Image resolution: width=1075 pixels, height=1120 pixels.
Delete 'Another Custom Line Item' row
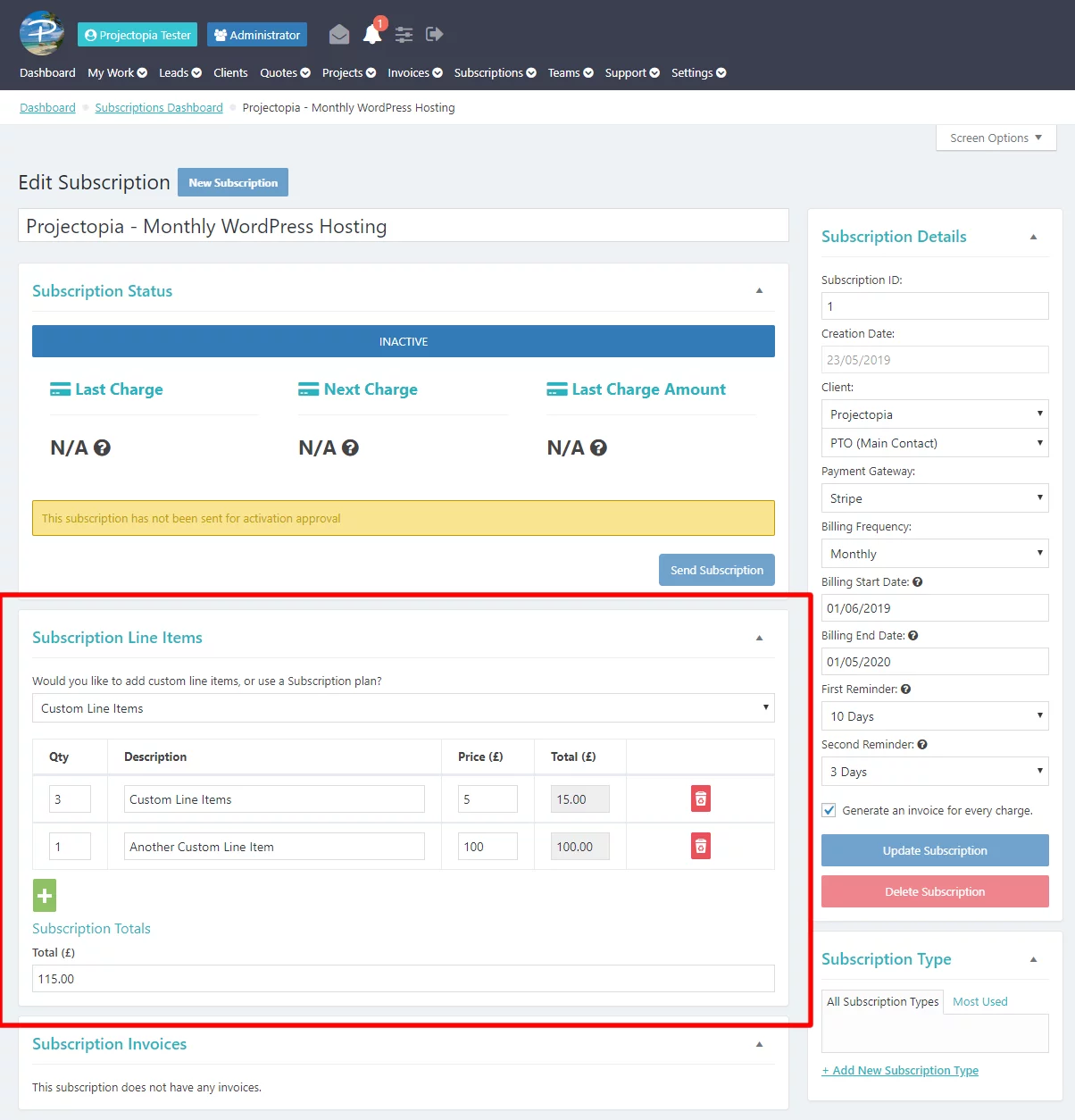(x=701, y=847)
